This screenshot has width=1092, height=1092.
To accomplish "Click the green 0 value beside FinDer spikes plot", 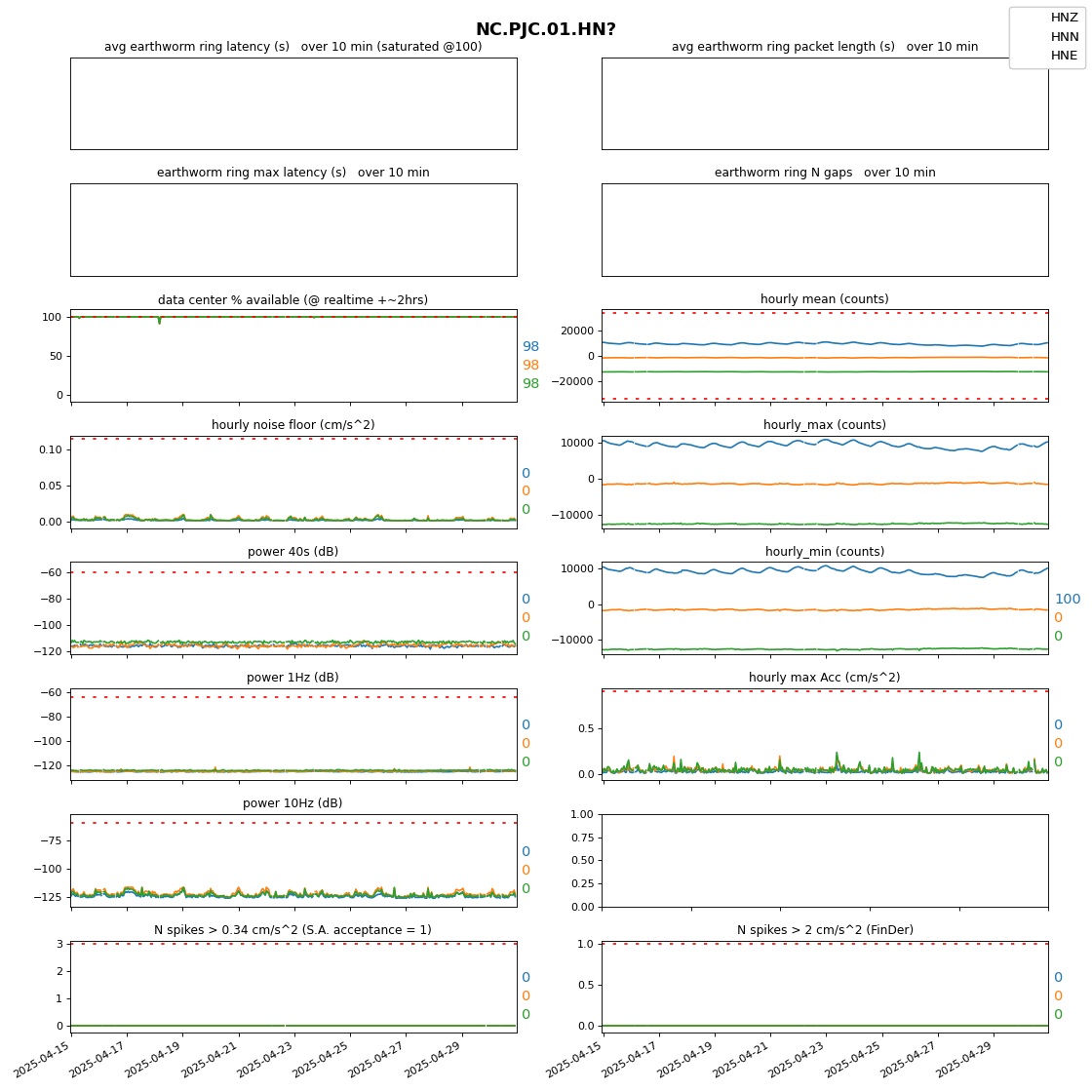I will [1059, 1015].
